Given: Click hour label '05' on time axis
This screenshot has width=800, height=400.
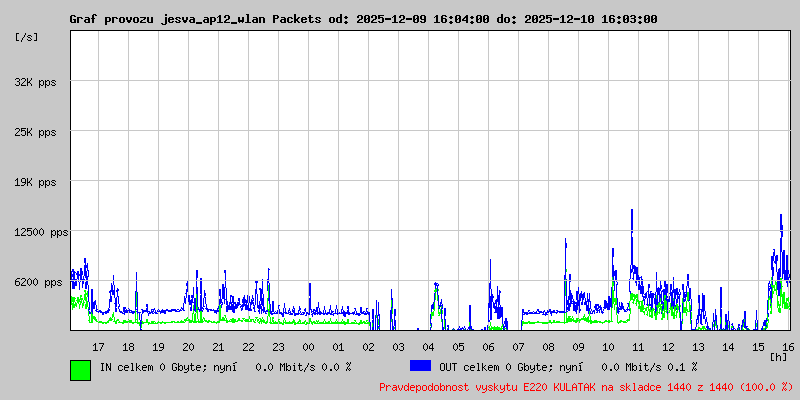Looking at the screenshot, I should (459, 347).
